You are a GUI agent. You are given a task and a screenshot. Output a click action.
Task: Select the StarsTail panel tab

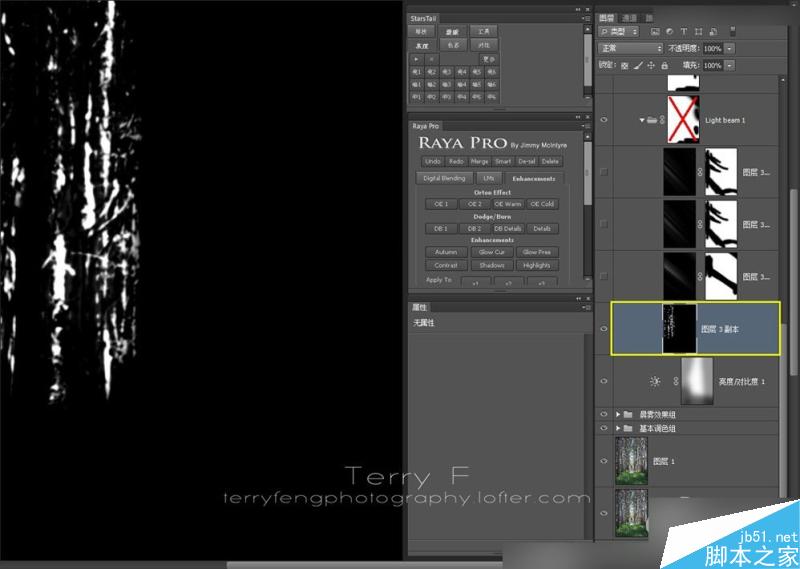click(x=423, y=18)
